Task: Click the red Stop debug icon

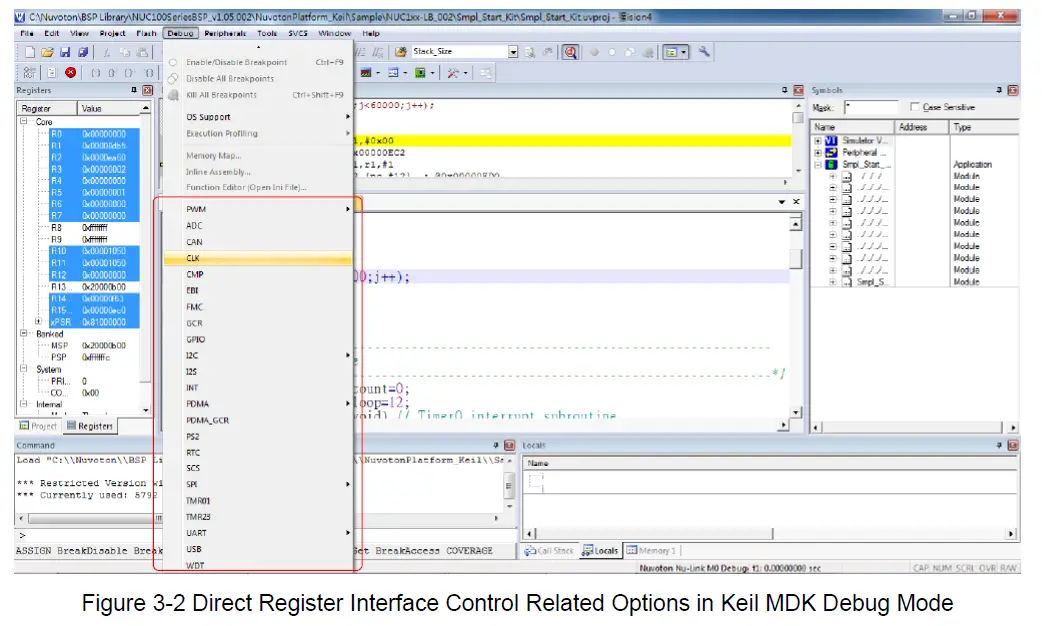Action: 70,73
